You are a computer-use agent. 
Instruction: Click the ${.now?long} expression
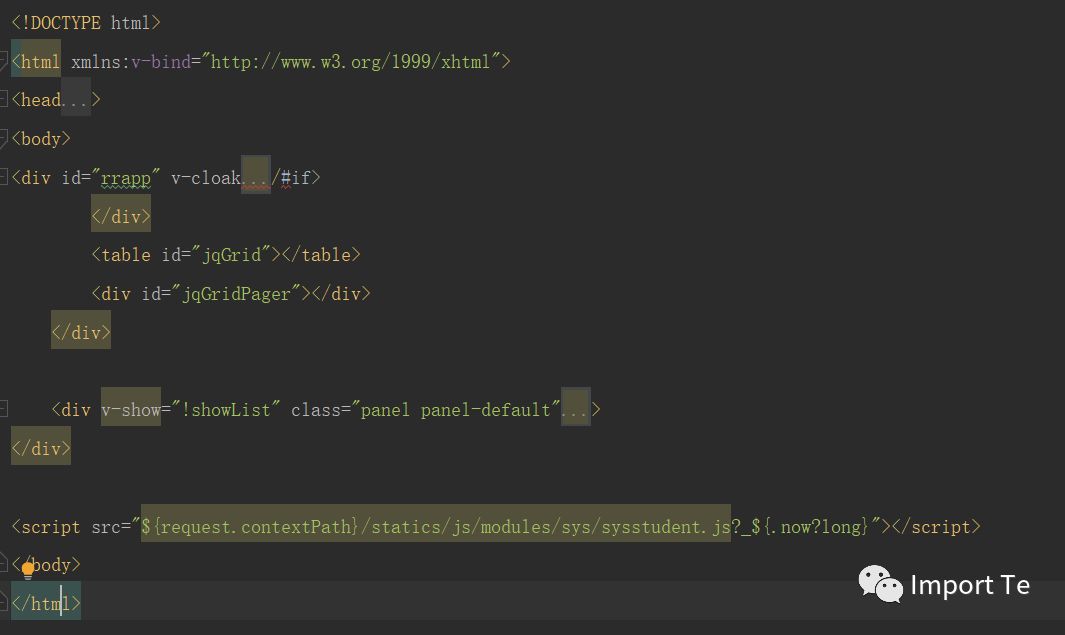coord(810,527)
